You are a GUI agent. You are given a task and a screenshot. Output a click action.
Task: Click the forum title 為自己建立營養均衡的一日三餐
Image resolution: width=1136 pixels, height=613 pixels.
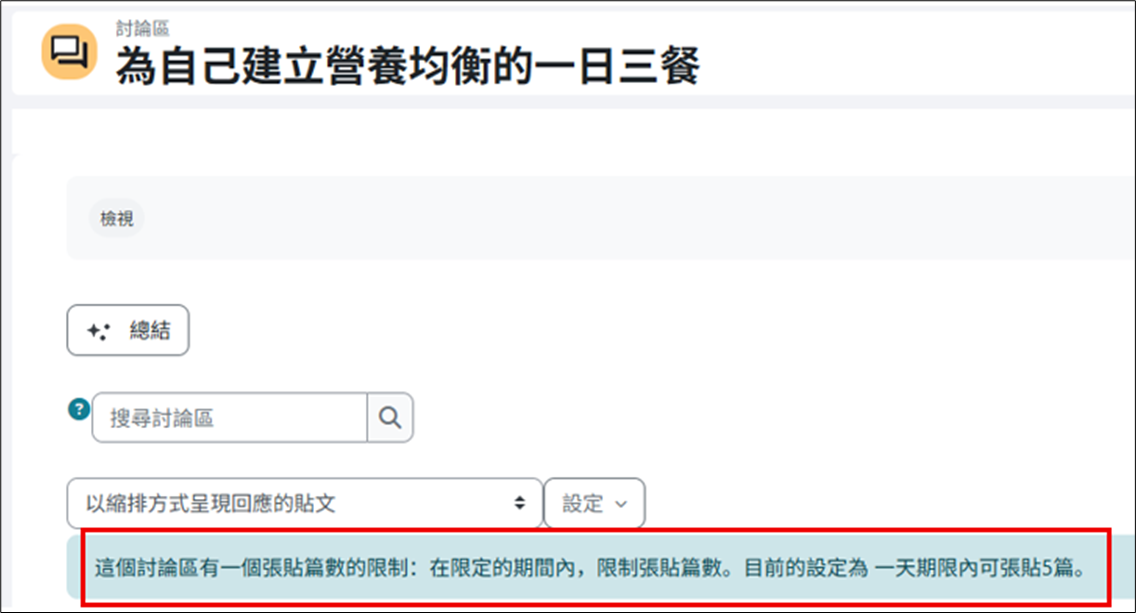[x=407, y=67]
